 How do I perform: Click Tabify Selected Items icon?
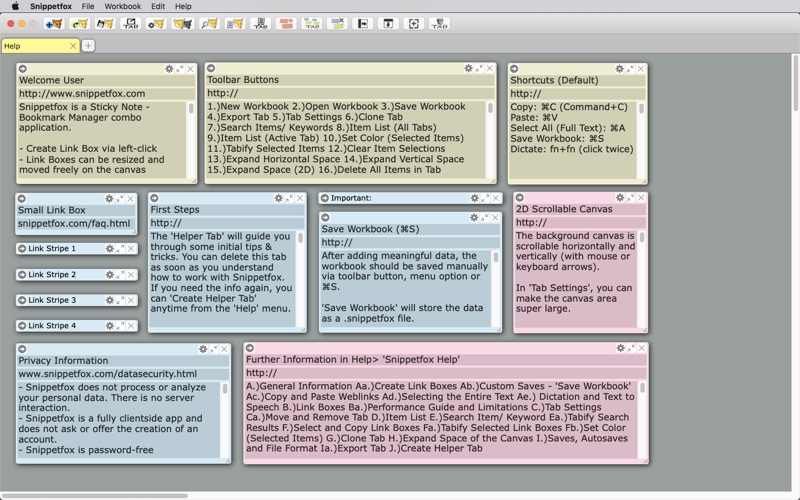[312, 23]
